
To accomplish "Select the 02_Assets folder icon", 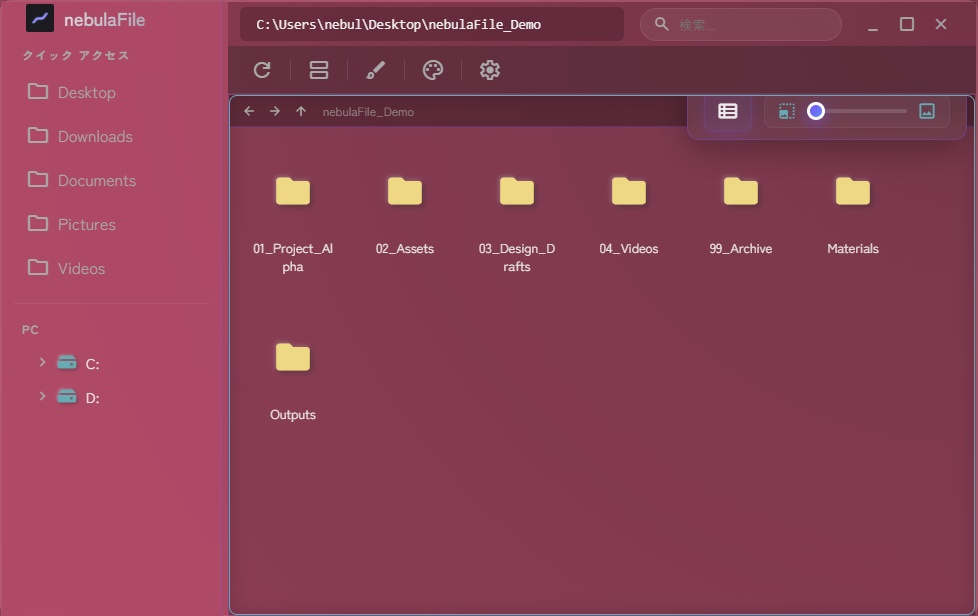I will pyautogui.click(x=405, y=191).
